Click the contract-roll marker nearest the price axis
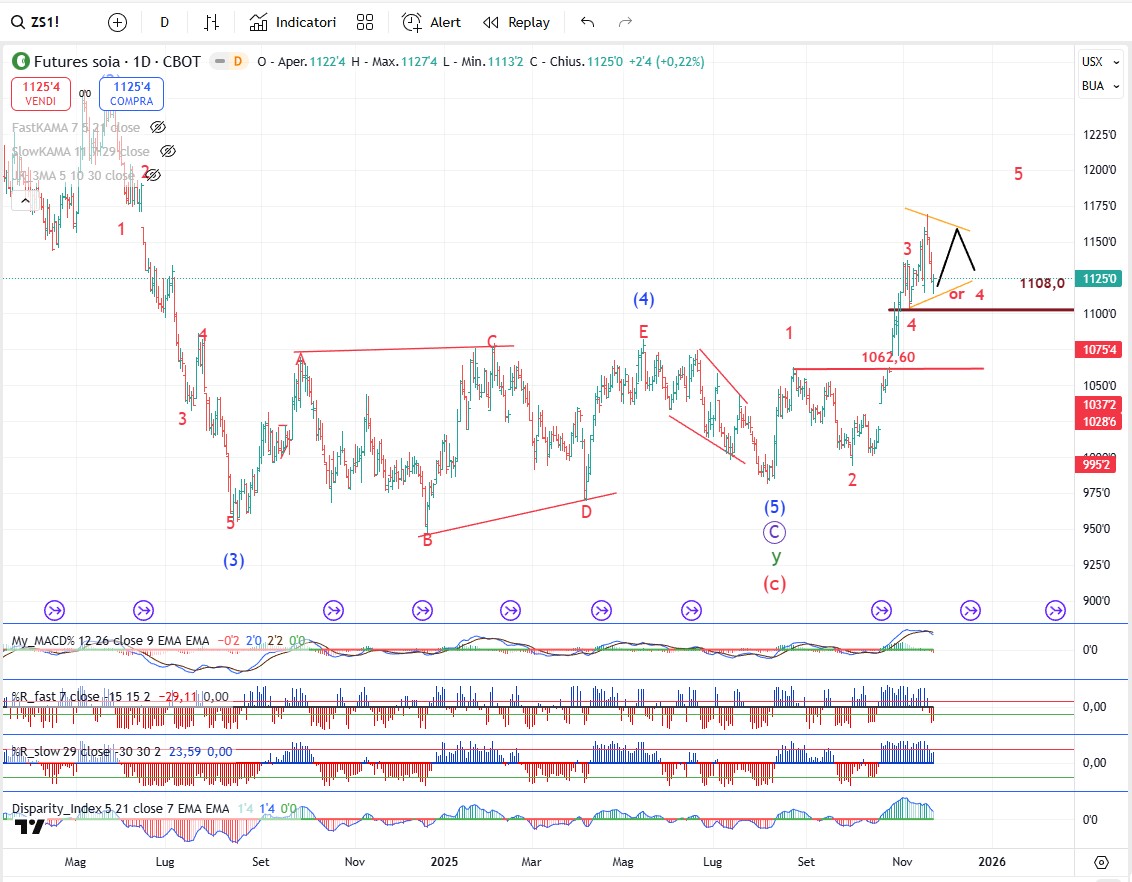The image size is (1132, 882). click(x=1055, y=611)
